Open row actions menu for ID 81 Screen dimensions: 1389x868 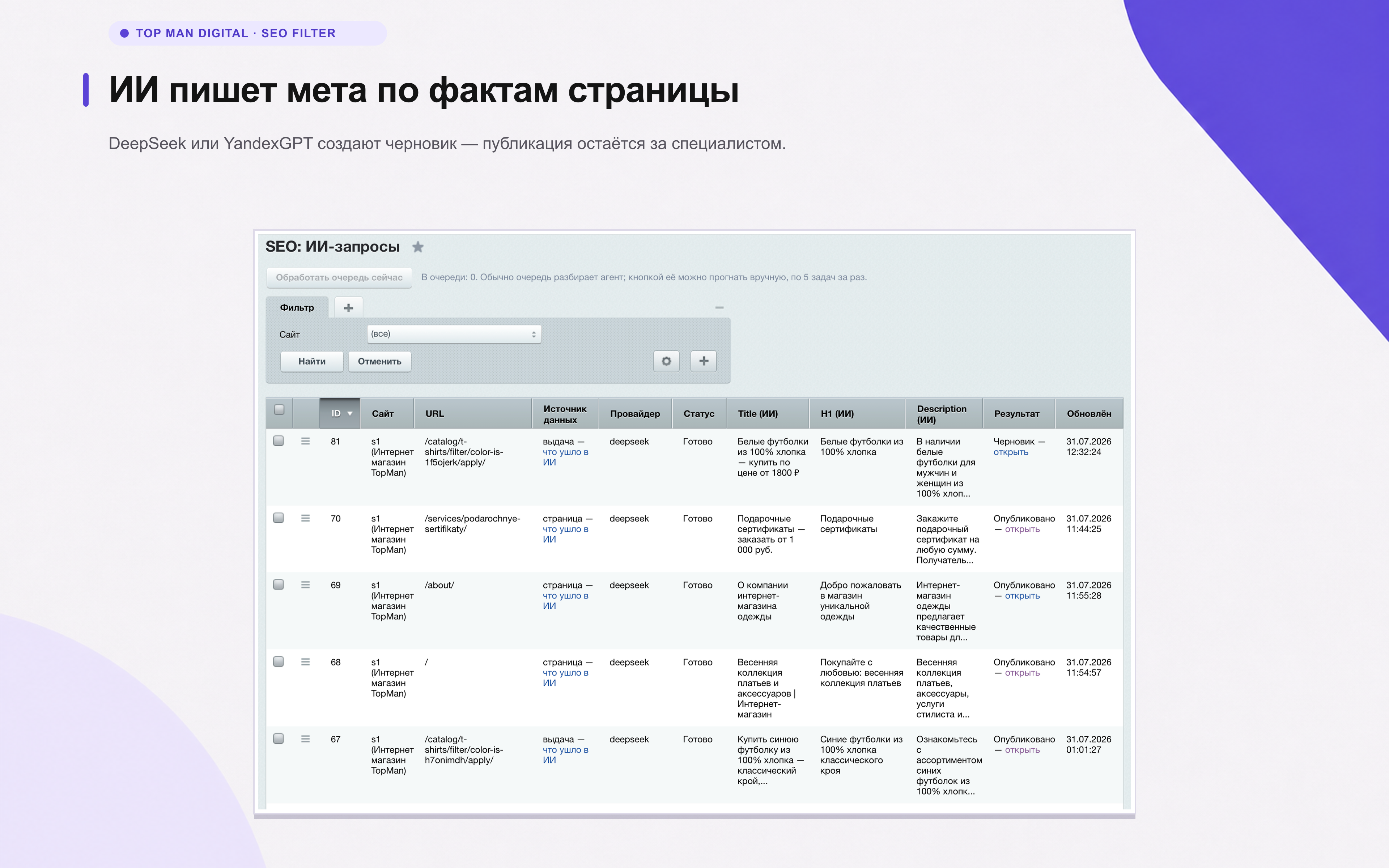305,442
